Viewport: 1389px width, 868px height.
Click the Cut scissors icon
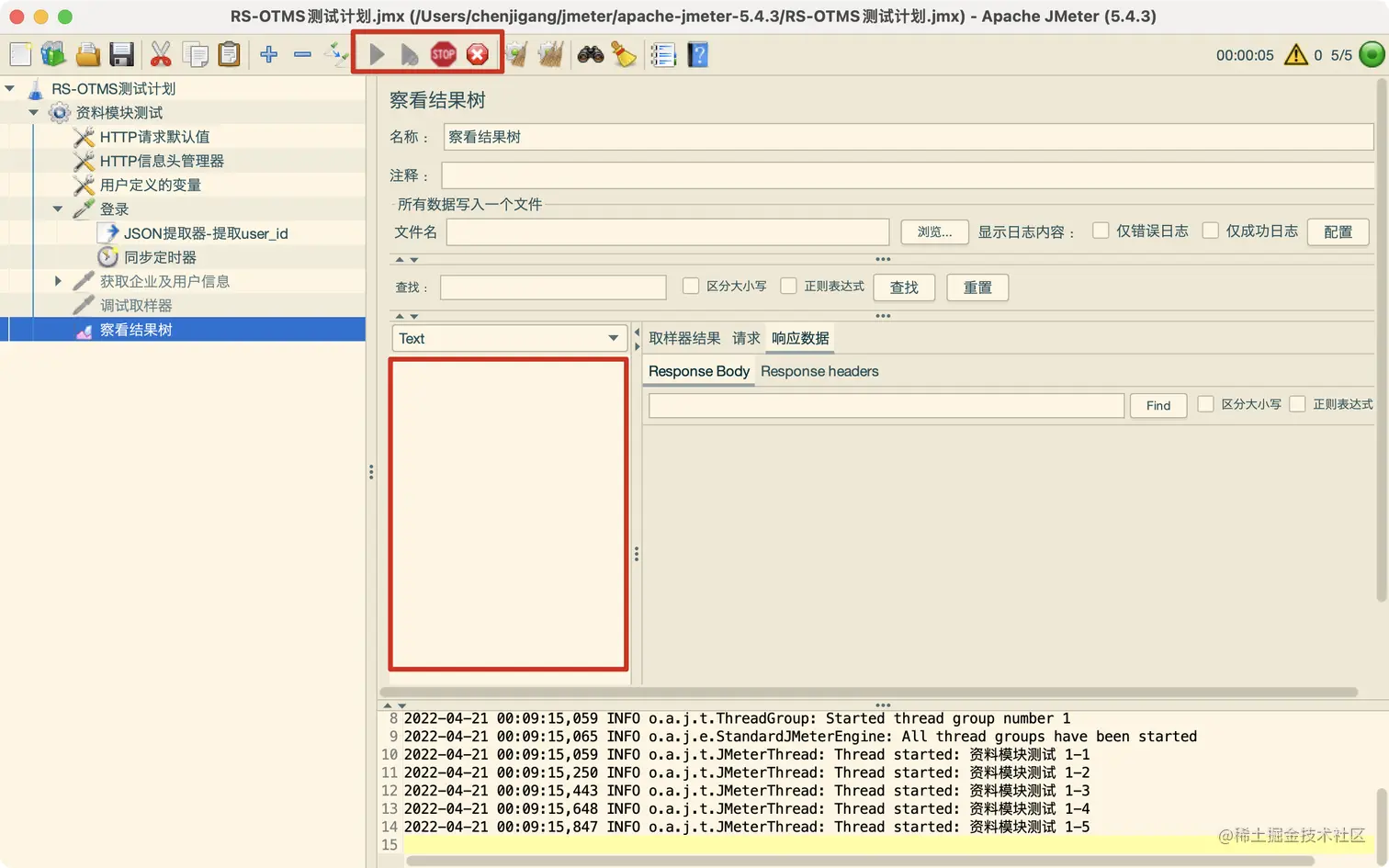point(161,54)
